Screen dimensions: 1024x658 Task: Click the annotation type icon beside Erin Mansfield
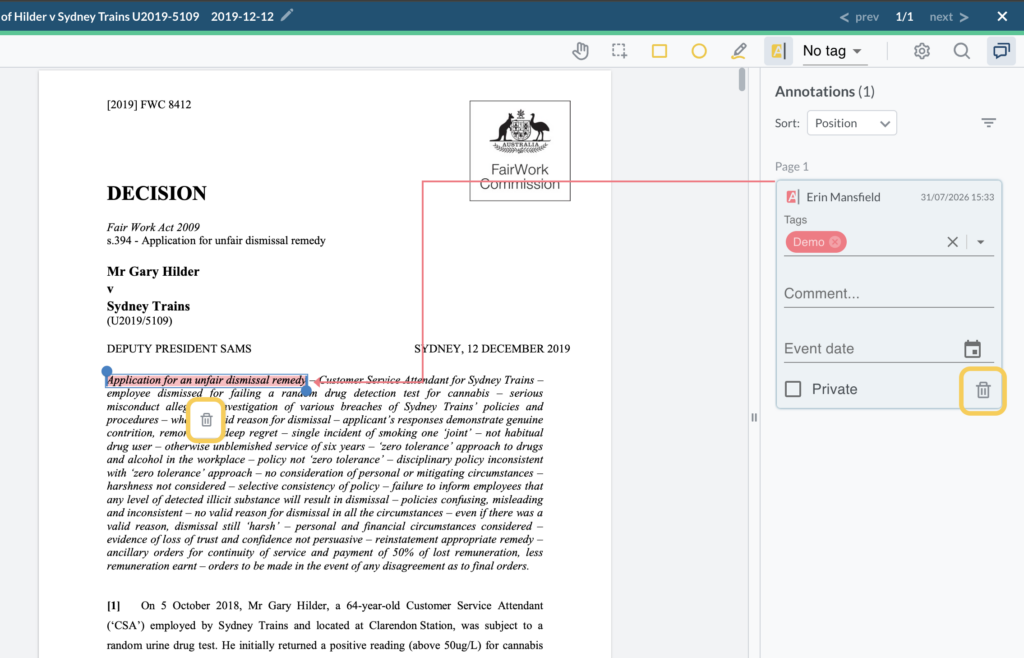coord(792,196)
